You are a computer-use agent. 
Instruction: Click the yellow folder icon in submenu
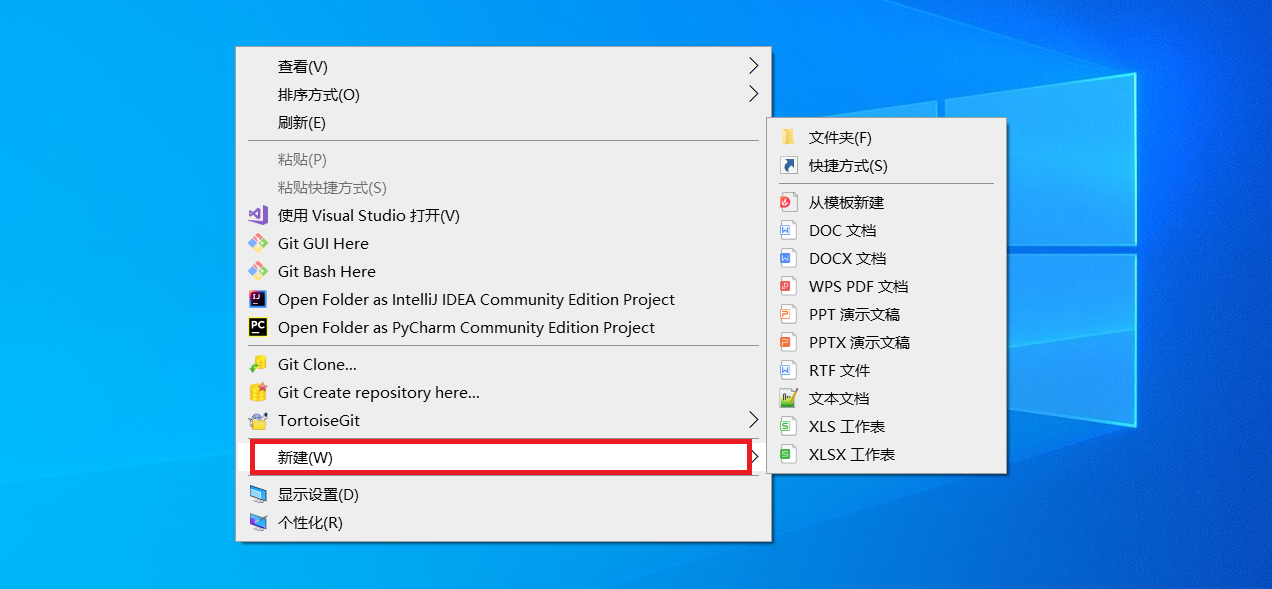[788, 137]
